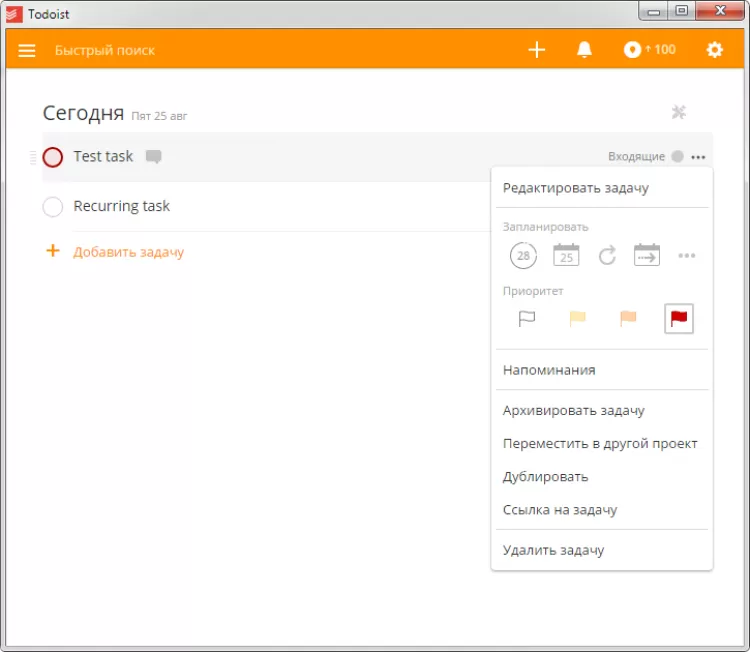
Task: Select Ссылка на задачу entry
Action: click(x=560, y=510)
